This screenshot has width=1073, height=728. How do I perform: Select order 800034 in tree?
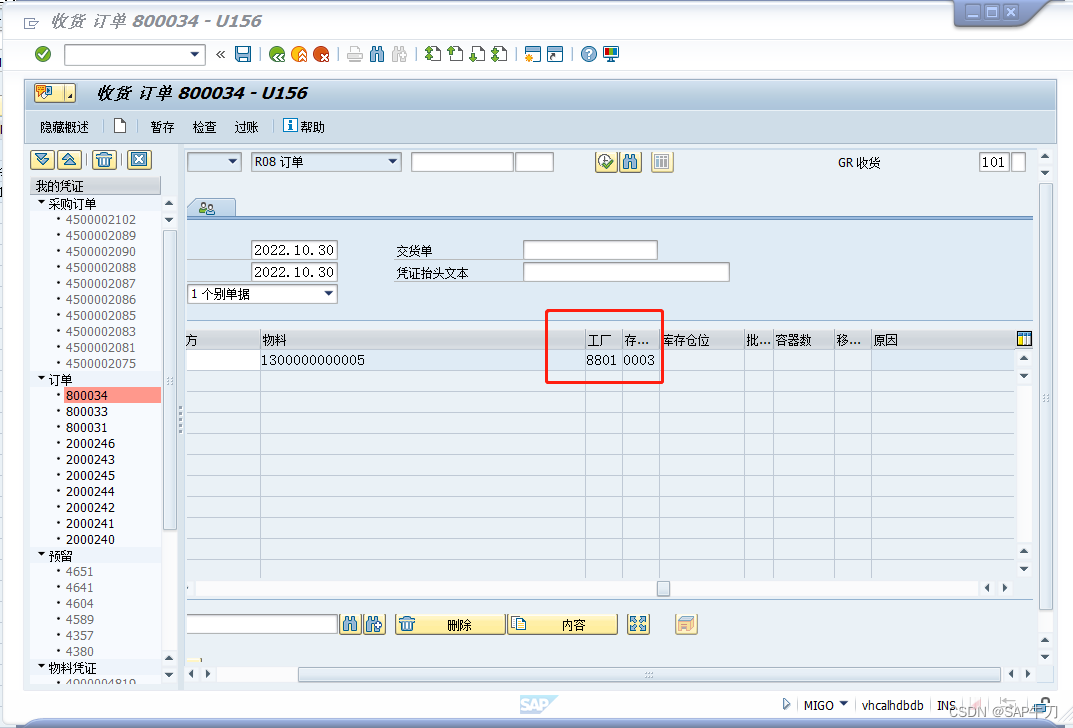coord(87,395)
